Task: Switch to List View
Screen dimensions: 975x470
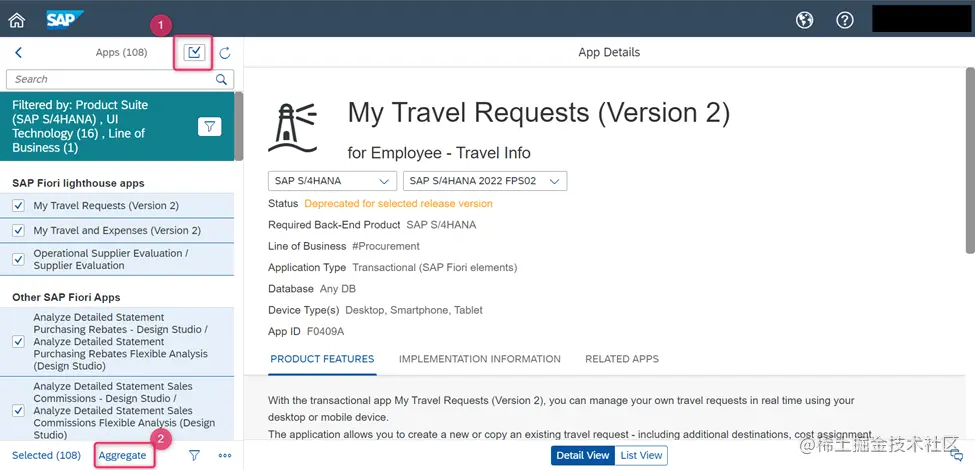Action: pos(641,456)
